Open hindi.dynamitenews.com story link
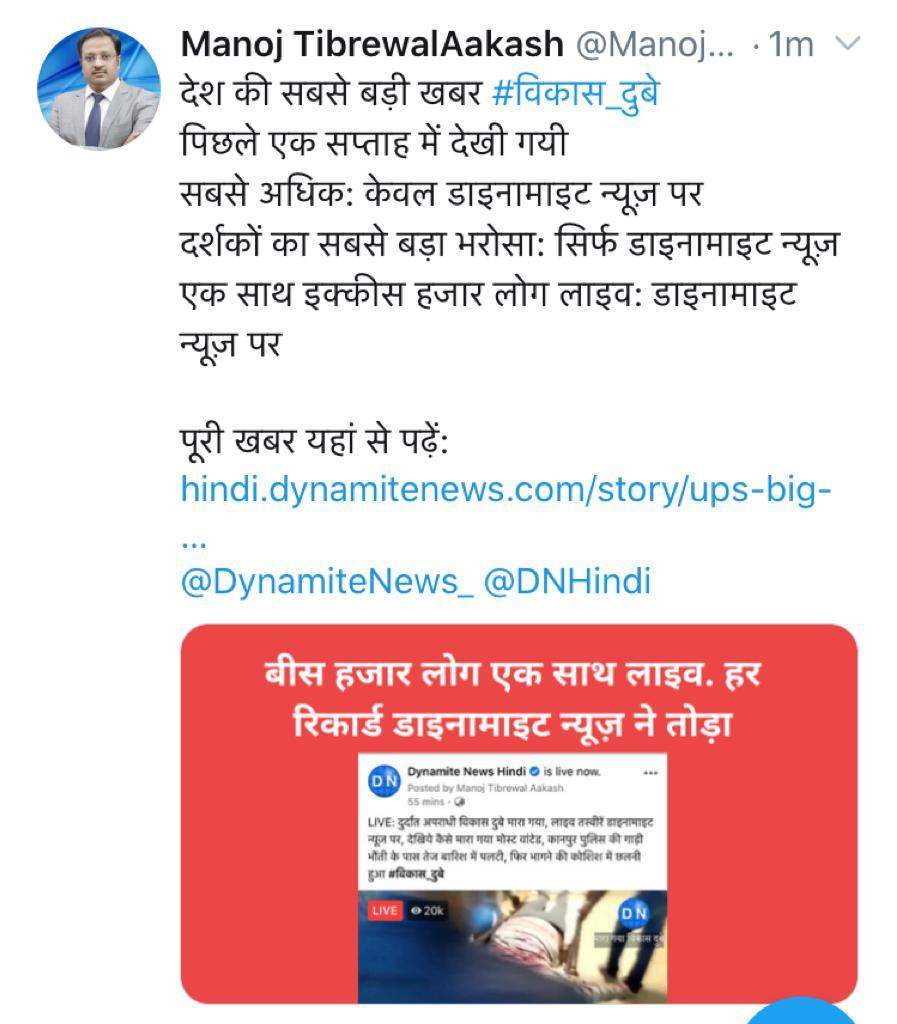Image resolution: width=897 pixels, height=1024 pixels. (x=506, y=490)
